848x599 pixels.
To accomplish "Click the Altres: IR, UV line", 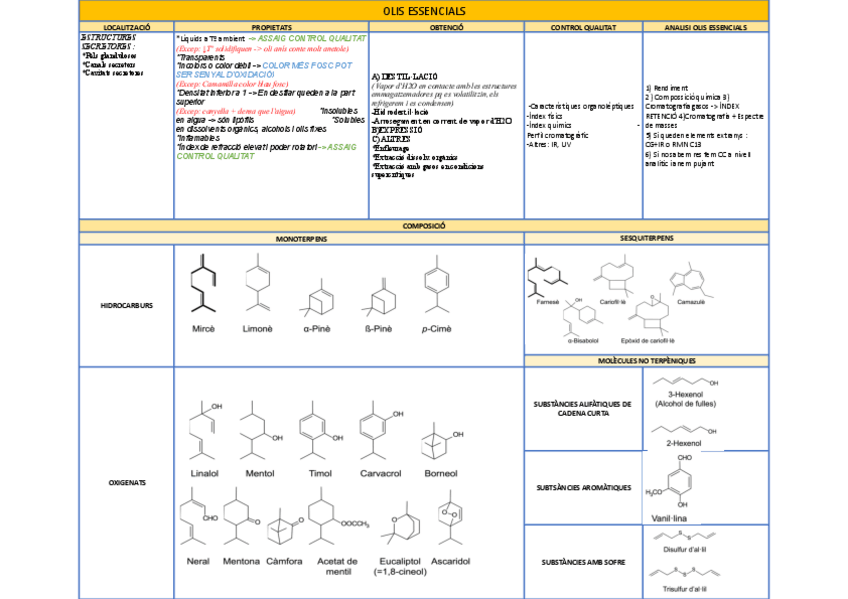I will click(549, 145).
